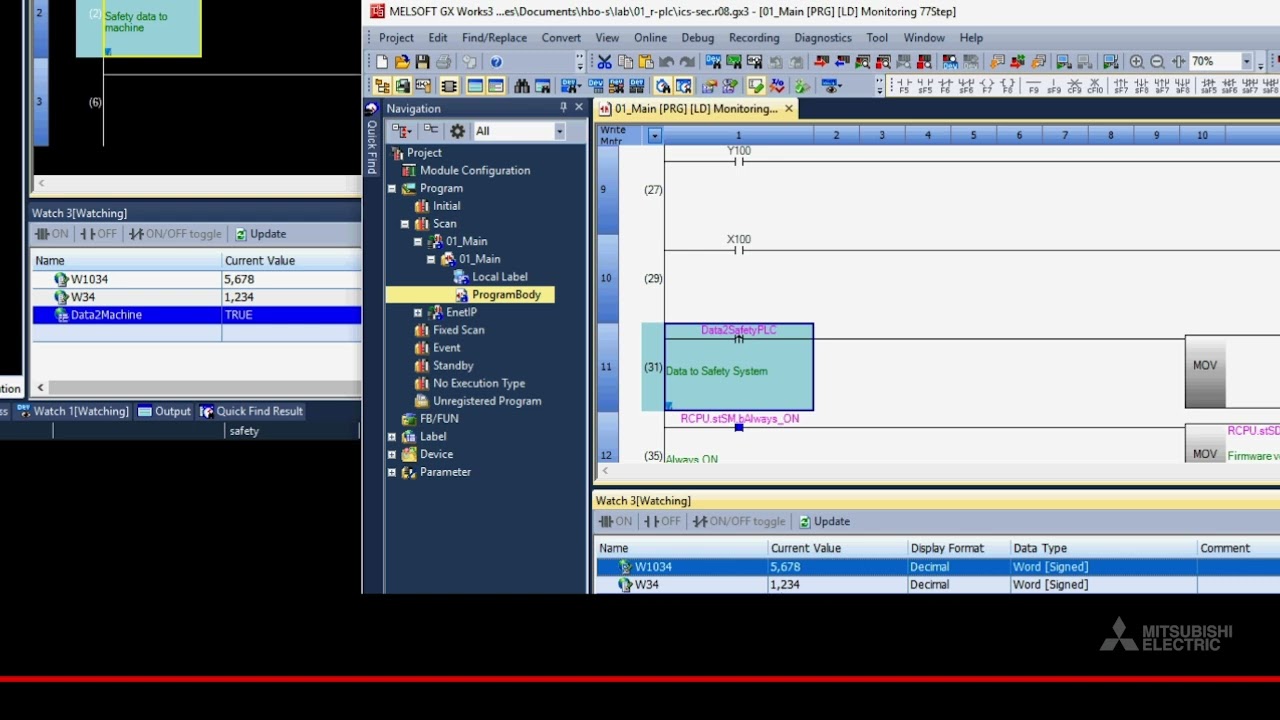Screen dimensions: 1280x720
Task: Close the 01_Main [PRG] [LD] Monitoring tab
Action: pos(789,109)
